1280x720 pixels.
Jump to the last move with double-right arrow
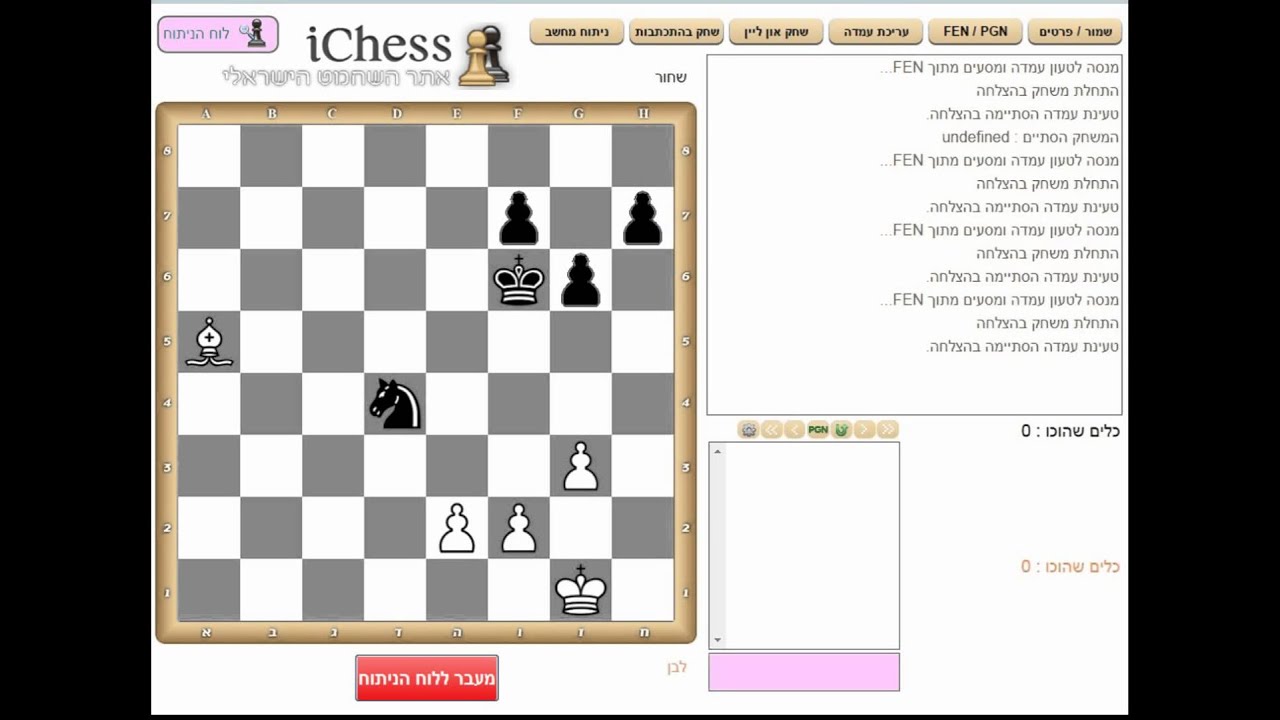pyautogui.click(x=887, y=430)
